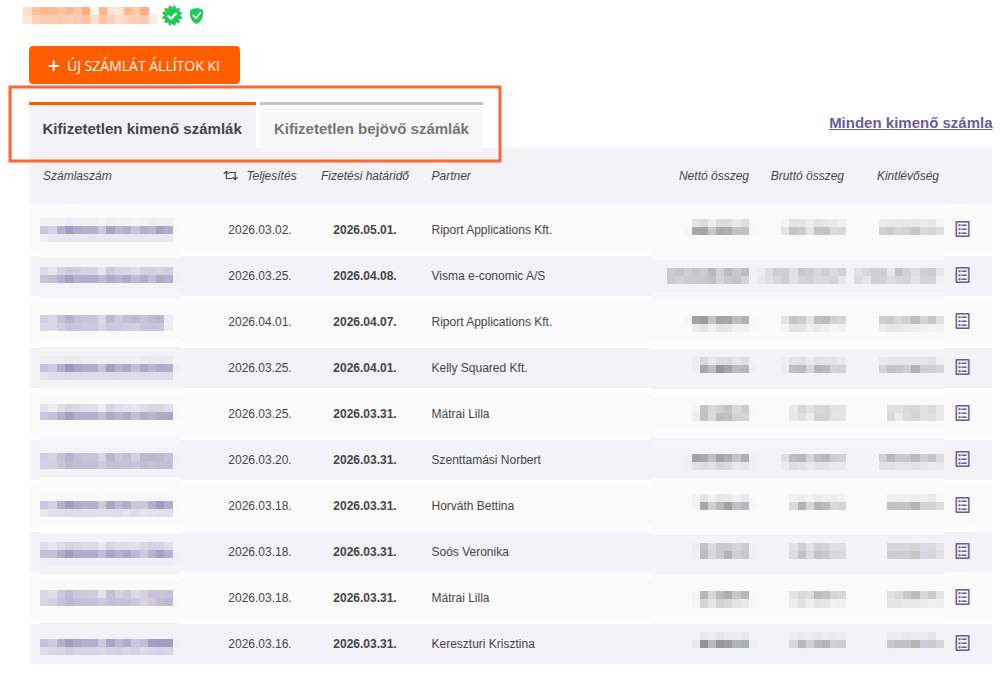
Task: Open Minden kimenő számla link
Action: pyautogui.click(x=910, y=123)
